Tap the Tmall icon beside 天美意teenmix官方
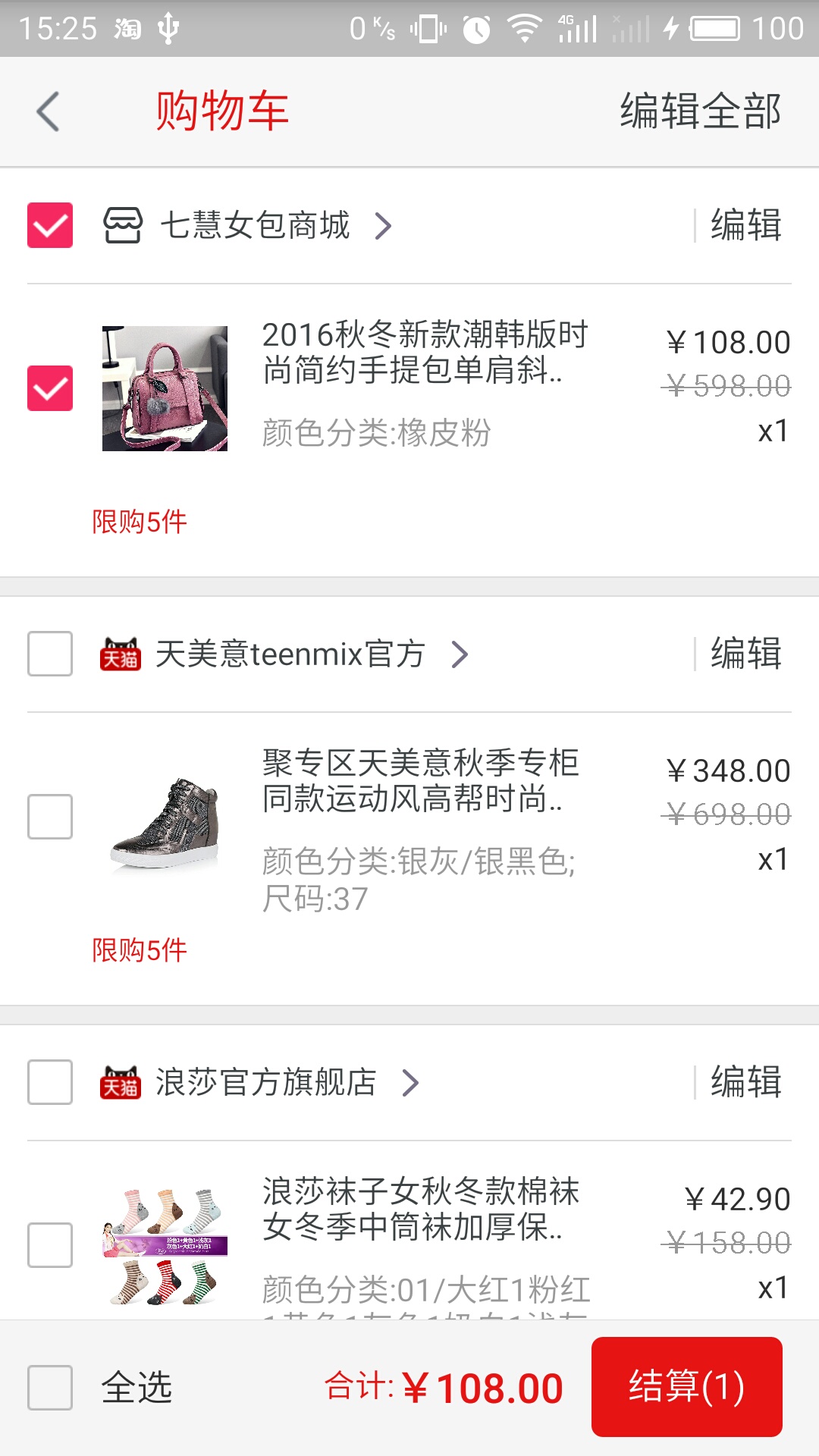This screenshot has height=1456, width=819. (120, 654)
